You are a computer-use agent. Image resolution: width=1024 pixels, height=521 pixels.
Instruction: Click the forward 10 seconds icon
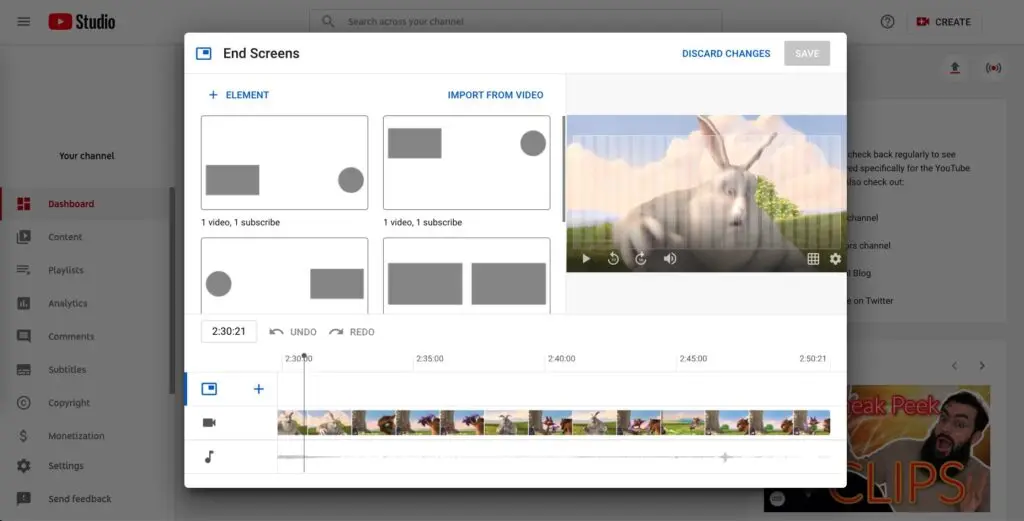pyautogui.click(x=641, y=259)
